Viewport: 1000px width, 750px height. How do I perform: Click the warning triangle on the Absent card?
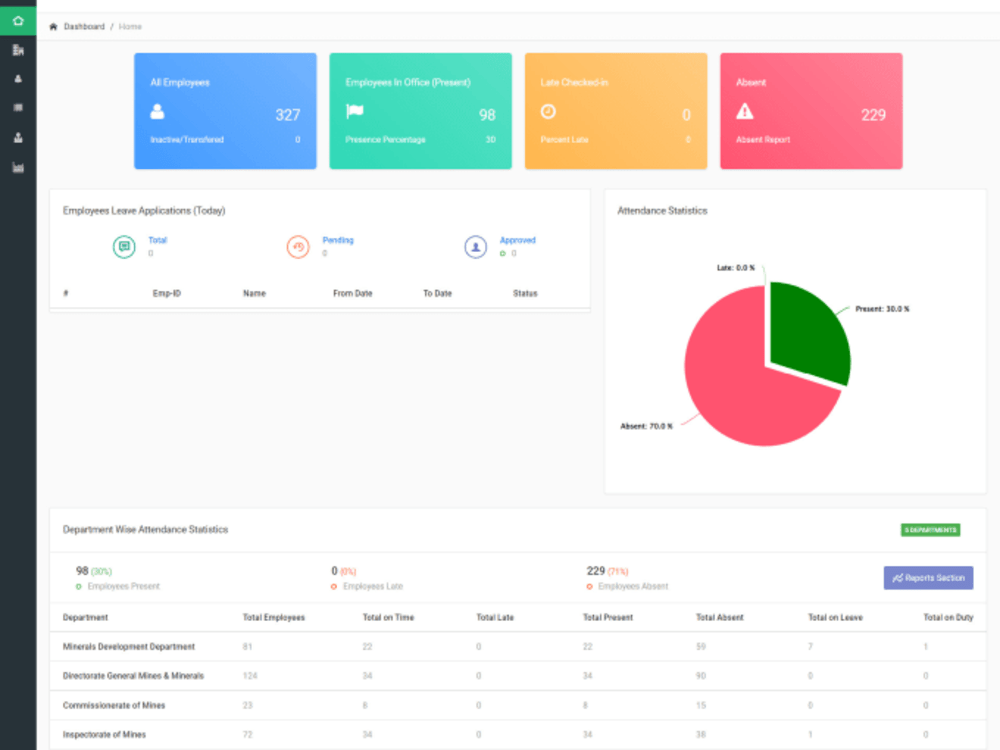pos(742,112)
